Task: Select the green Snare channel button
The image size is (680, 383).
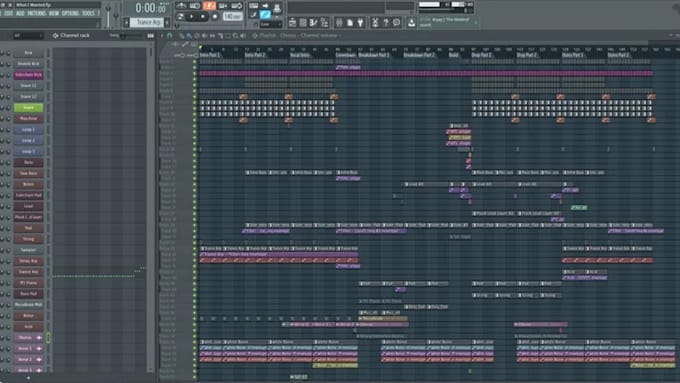Action: coord(28,108)
